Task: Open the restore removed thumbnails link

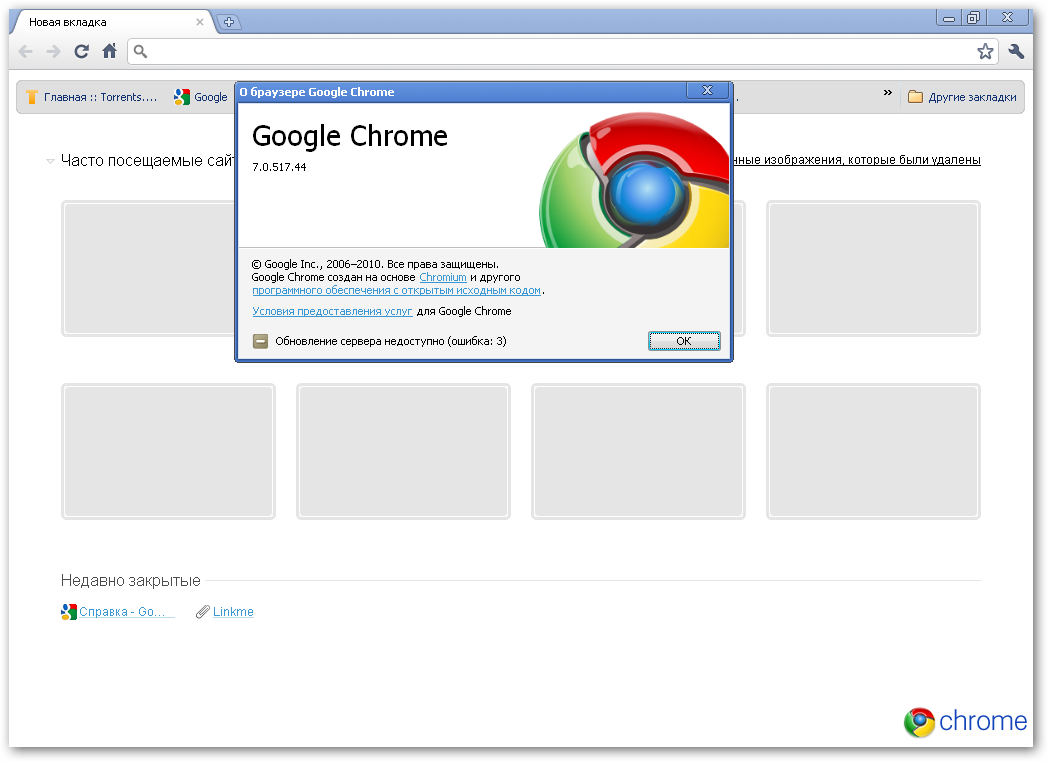Action: click(857, 160)
